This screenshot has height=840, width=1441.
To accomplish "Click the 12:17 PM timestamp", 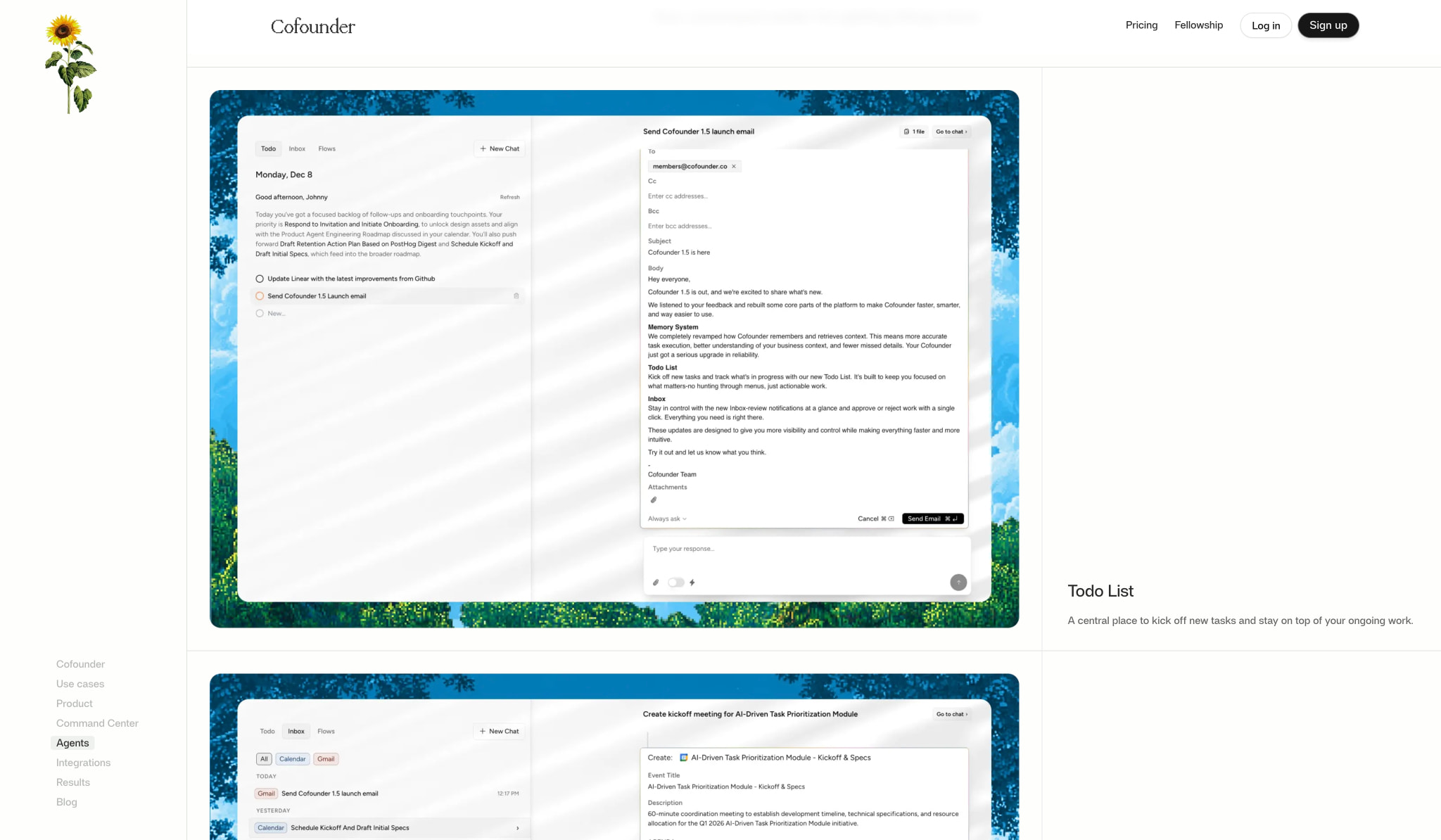I will 508,794.
